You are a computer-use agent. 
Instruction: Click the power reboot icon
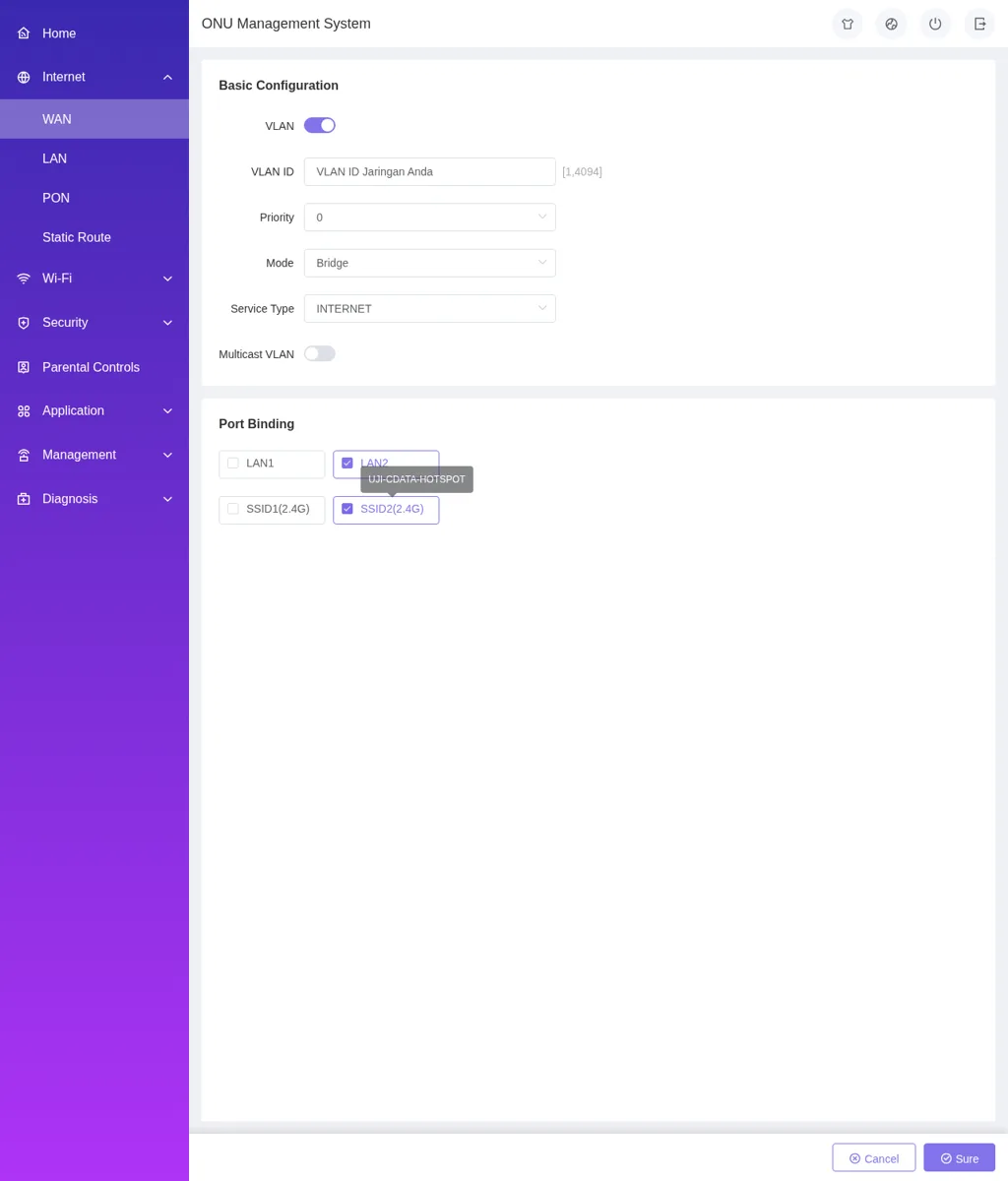pos(935,24)
